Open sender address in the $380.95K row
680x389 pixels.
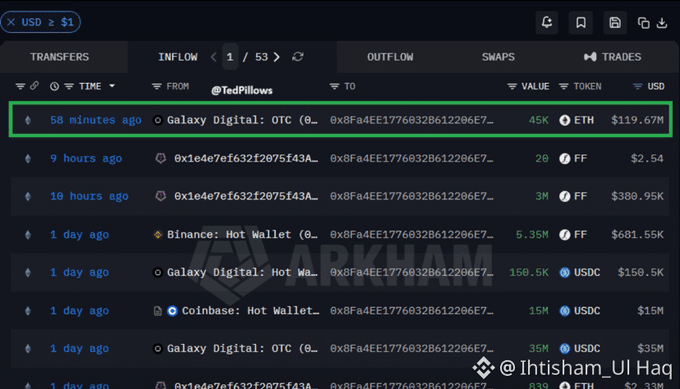(x=246, y=196)
